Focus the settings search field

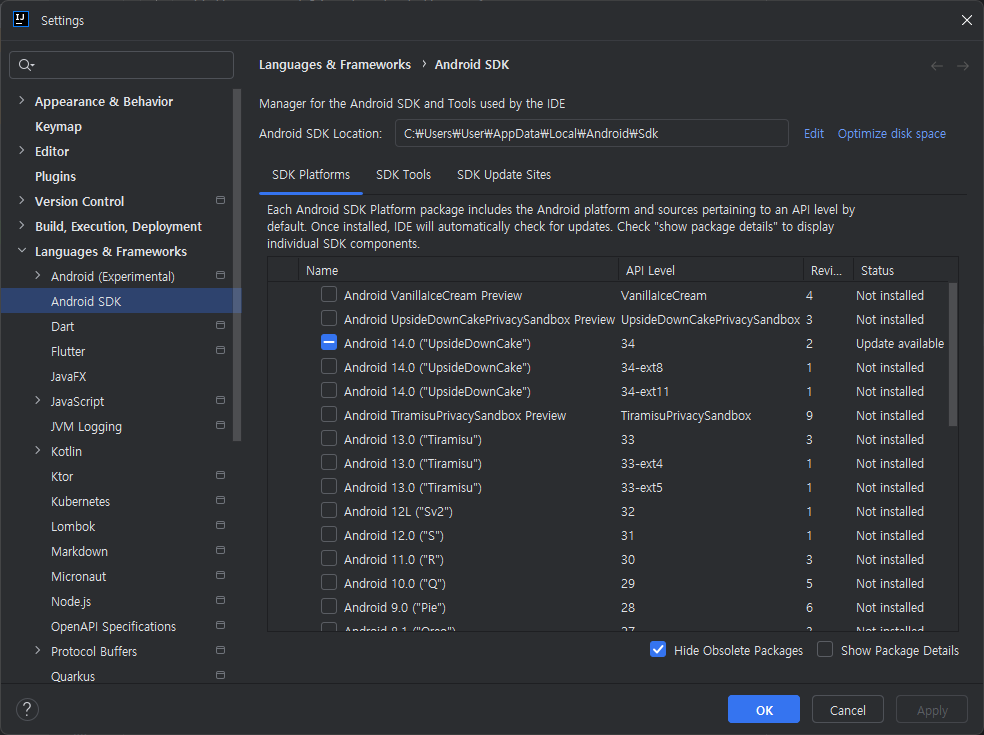point(122,65)
